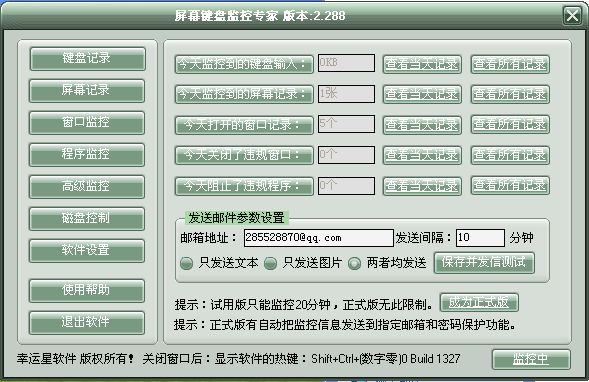Click the 邮箱地址 email input field

coord(319,238)
